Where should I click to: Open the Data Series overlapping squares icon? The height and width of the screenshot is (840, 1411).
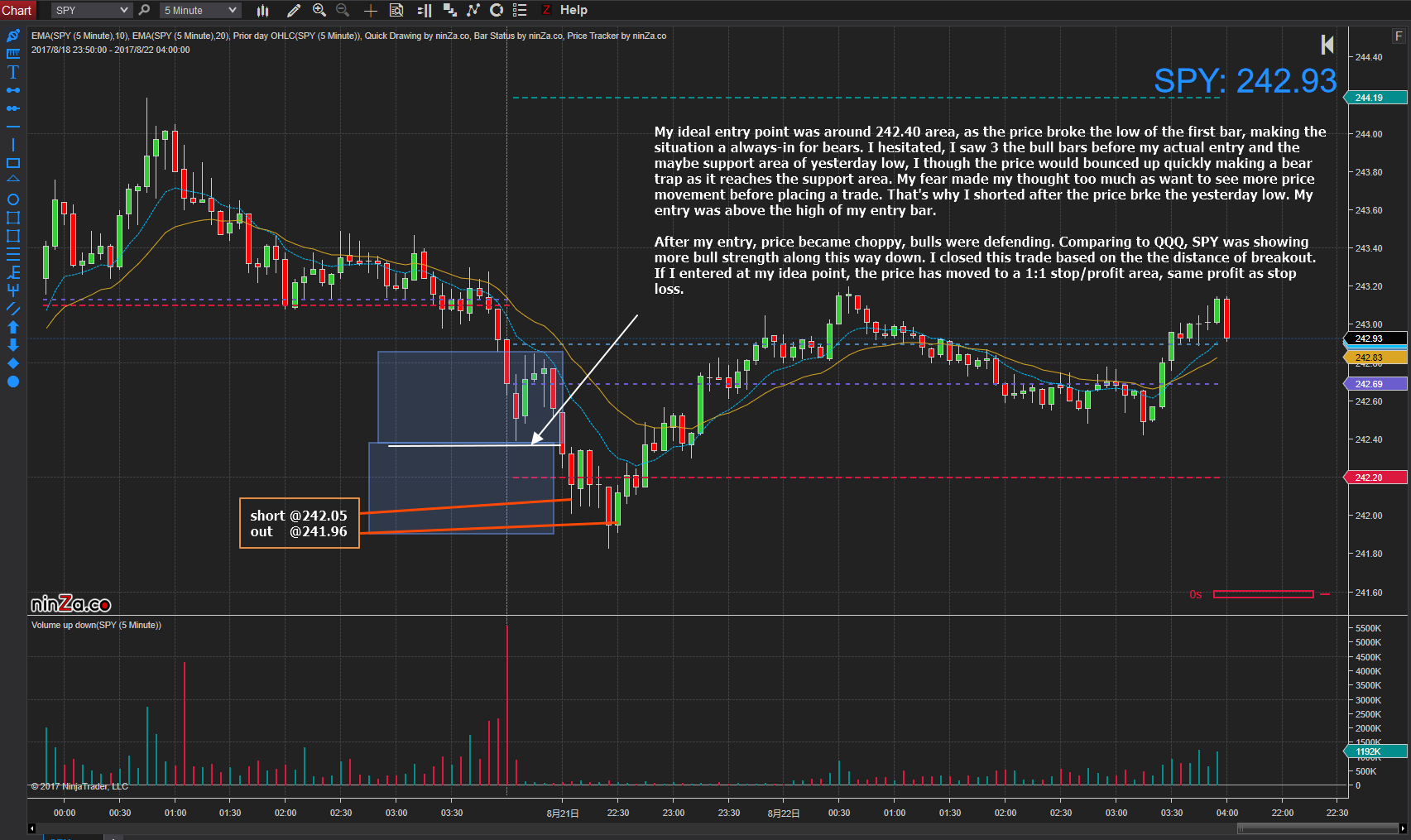point(449,10)
